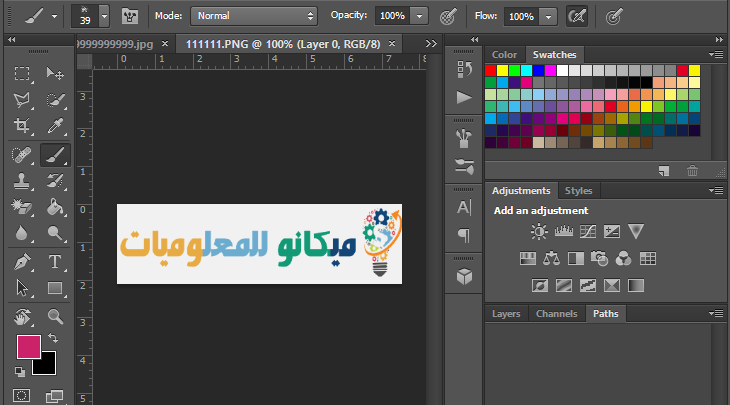Open the 3D panel cube icon
This screenshot has height=405, width=730.
tap(464, 277)
